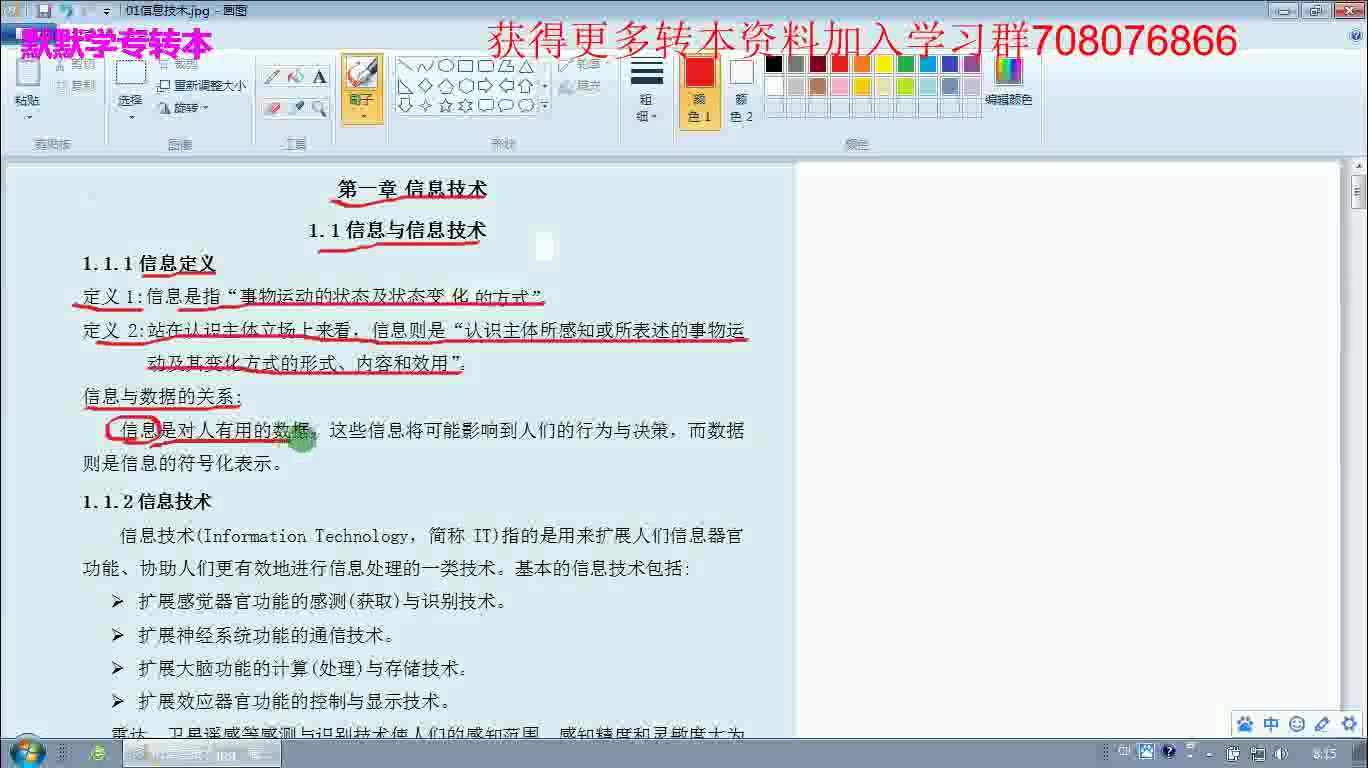Pick the Line shape
The width and height of the screenshot is (1368, 768).
(405, 66)
